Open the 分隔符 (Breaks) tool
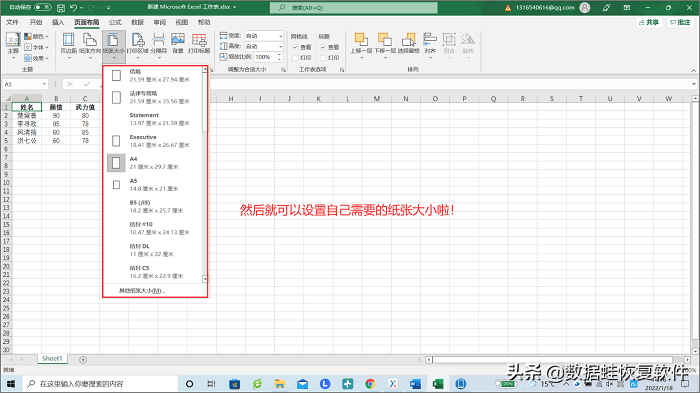 click(158, 46)
